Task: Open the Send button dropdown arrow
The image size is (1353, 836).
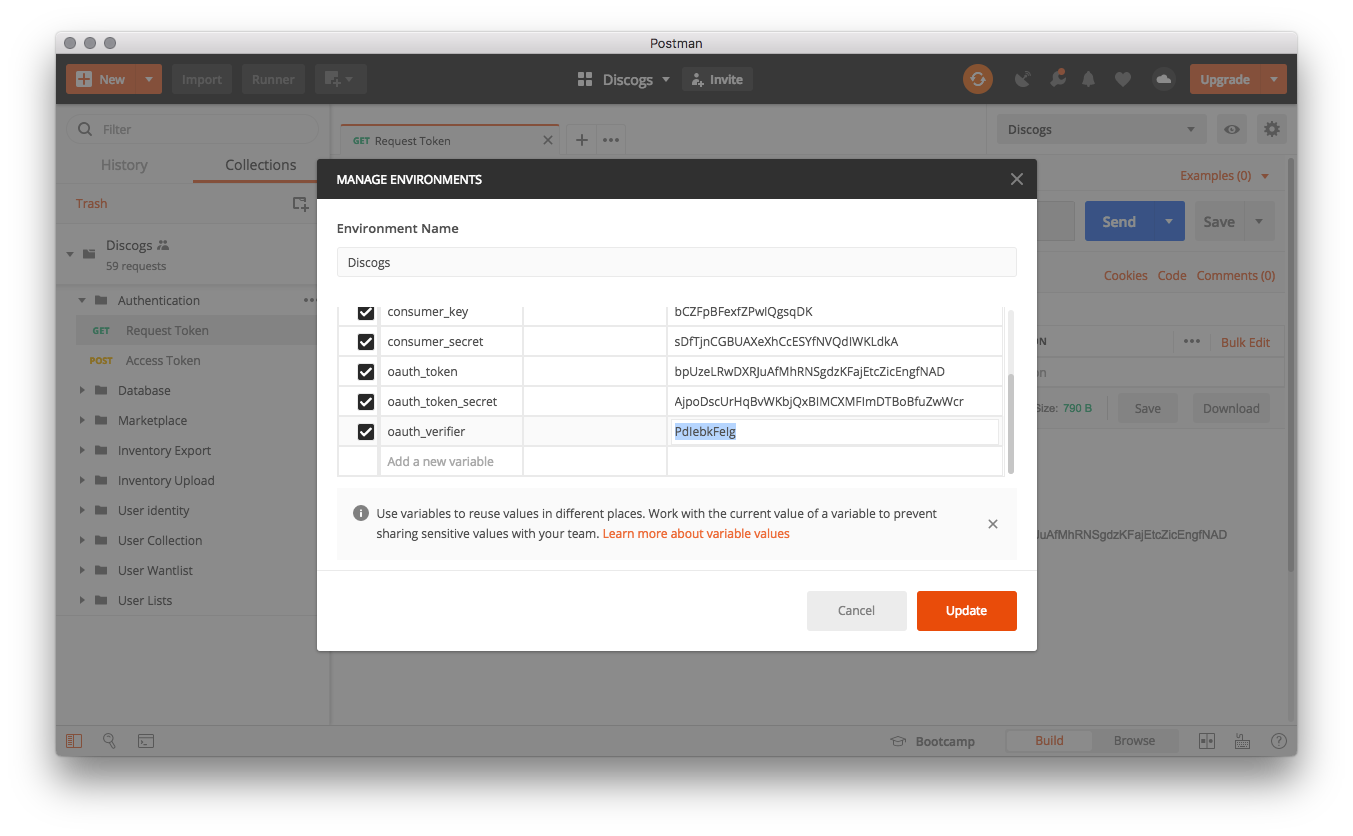Action: (x=1168, y=221)
